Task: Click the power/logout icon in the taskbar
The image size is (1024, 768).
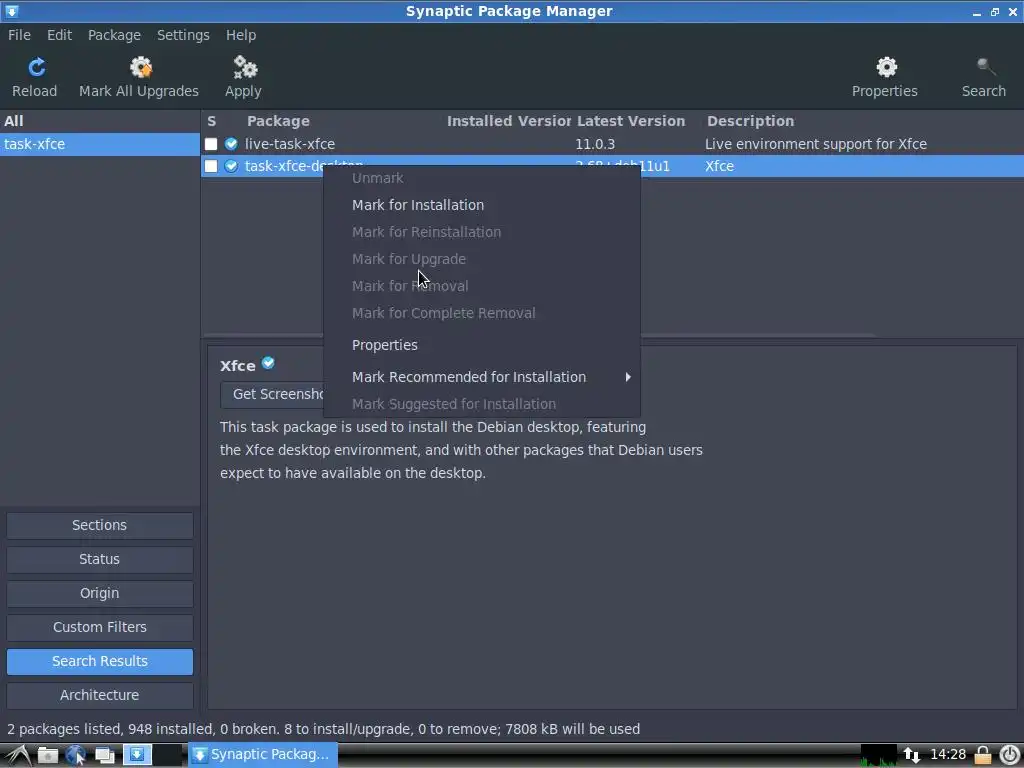Action: [1009, 755]
